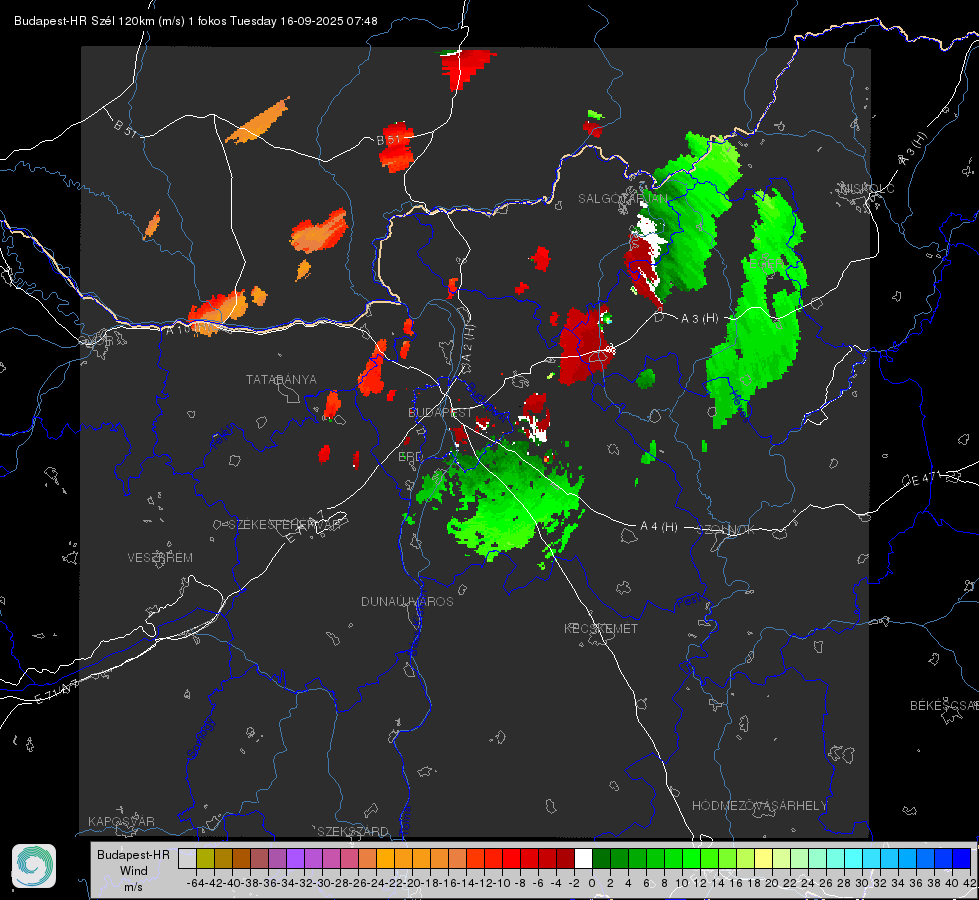Image resolution: width=979 pixels, height=900 pixels.
Task: Click the BÉKÉSCSABA label at right edge
Action: 944,705
